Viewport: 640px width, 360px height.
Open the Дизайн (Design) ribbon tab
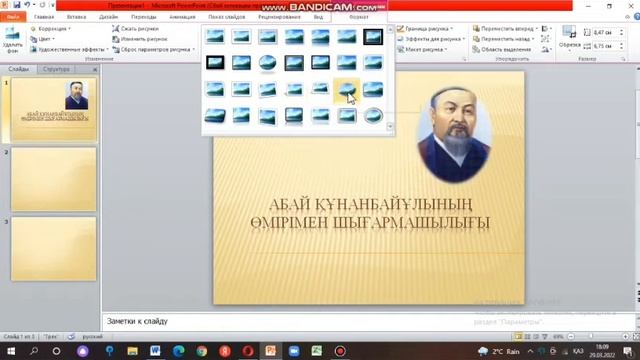pos(109,17)
